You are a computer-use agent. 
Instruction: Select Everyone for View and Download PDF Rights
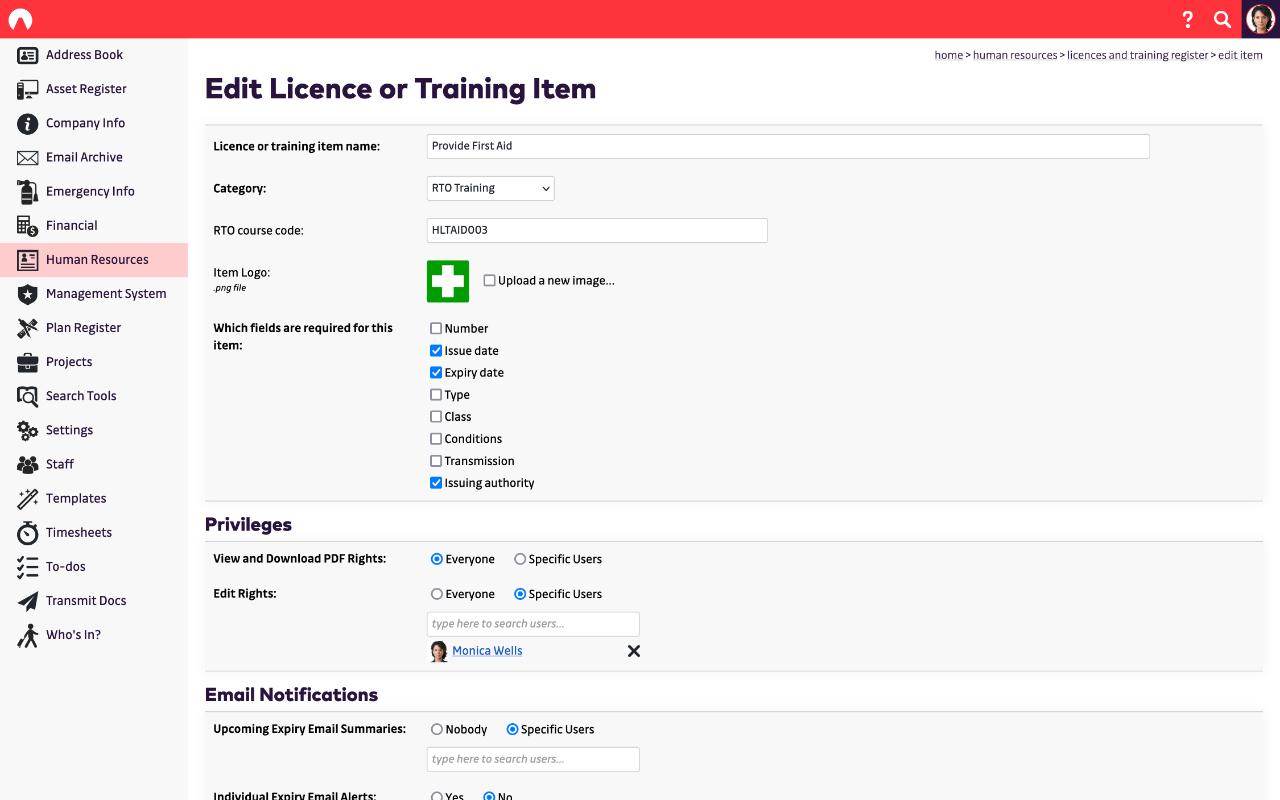pyautogui.click(x=436, y=559)
